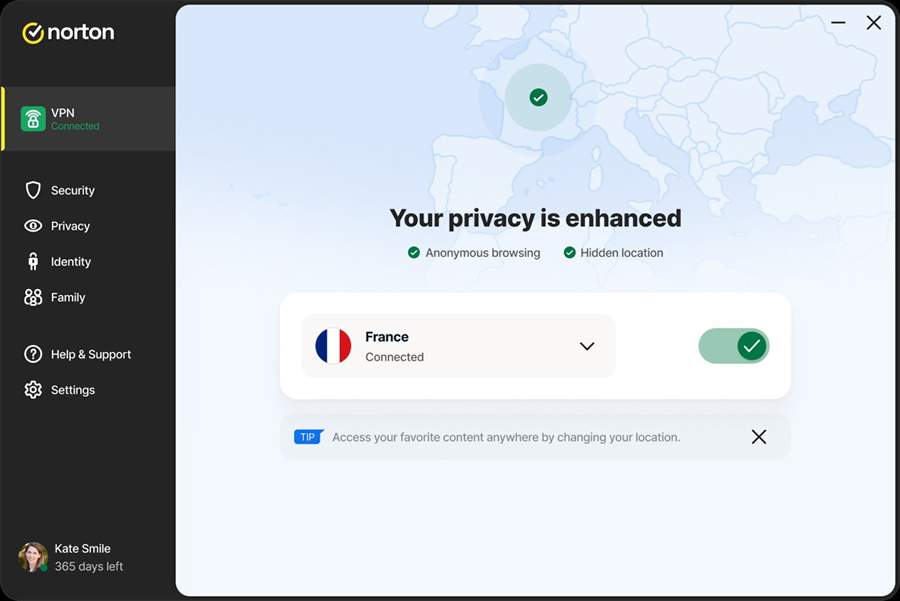Image resolution: width=900 pixels, height=601 pixels.
Task: Click the Family icon in sidebar
Action: (x=33, y=297)
